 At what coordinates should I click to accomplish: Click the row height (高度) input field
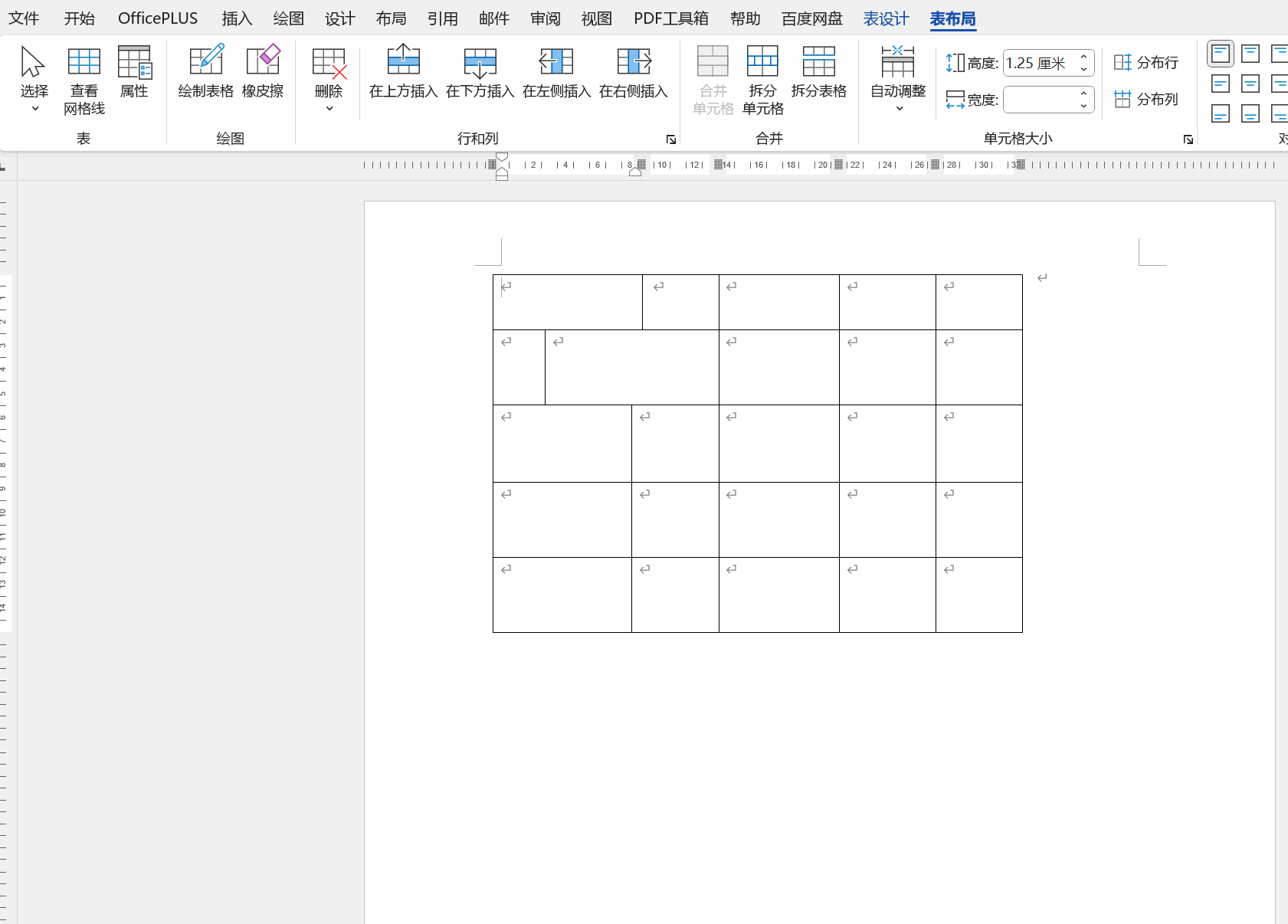(x=1039, y=63)
